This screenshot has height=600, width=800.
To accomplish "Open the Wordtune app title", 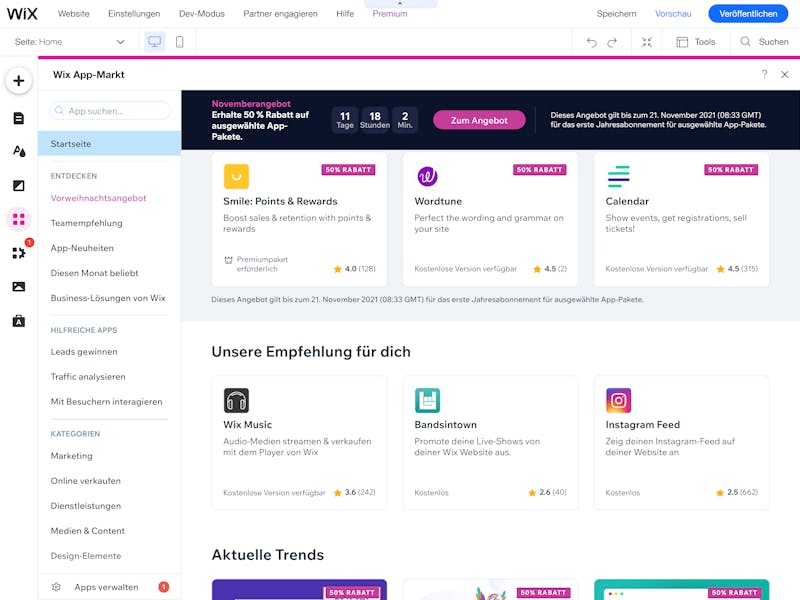I will 438,201.
